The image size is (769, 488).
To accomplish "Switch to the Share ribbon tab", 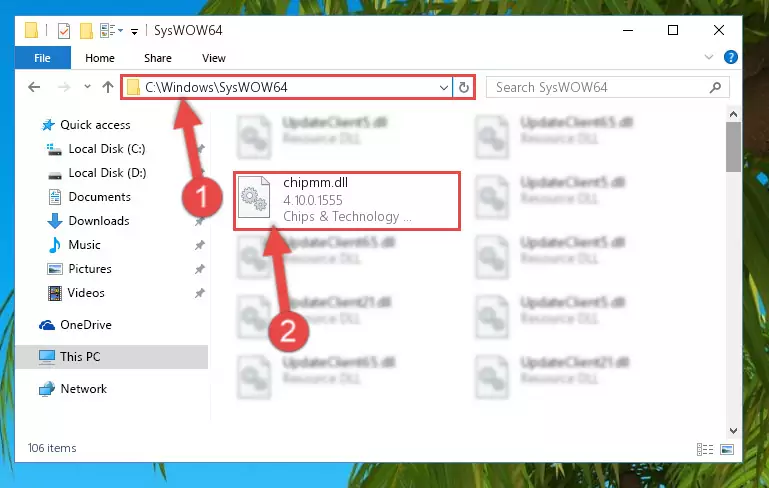I will (x=157, y=58).
